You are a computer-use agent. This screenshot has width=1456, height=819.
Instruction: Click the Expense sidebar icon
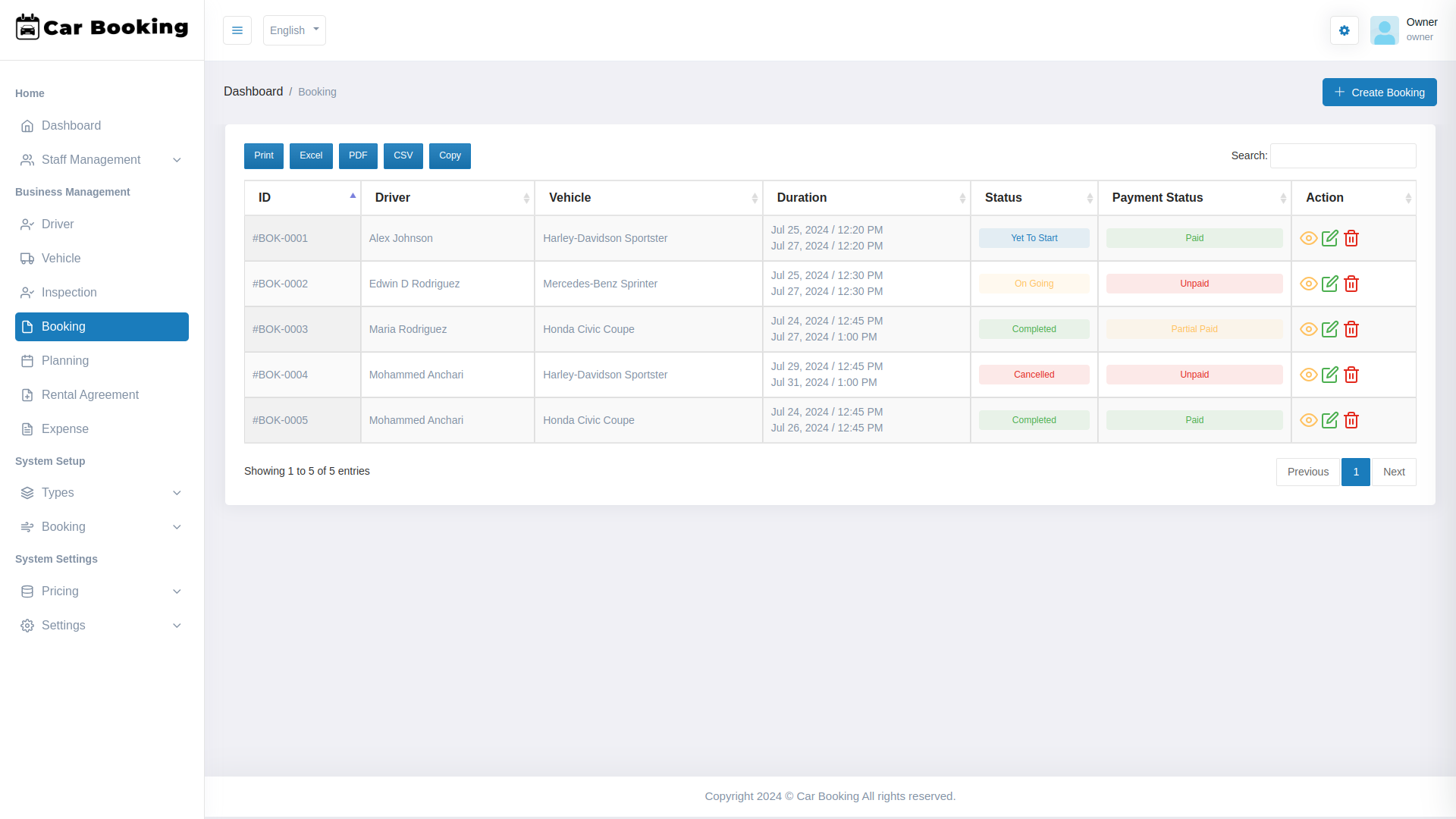(x=27, y=429)
